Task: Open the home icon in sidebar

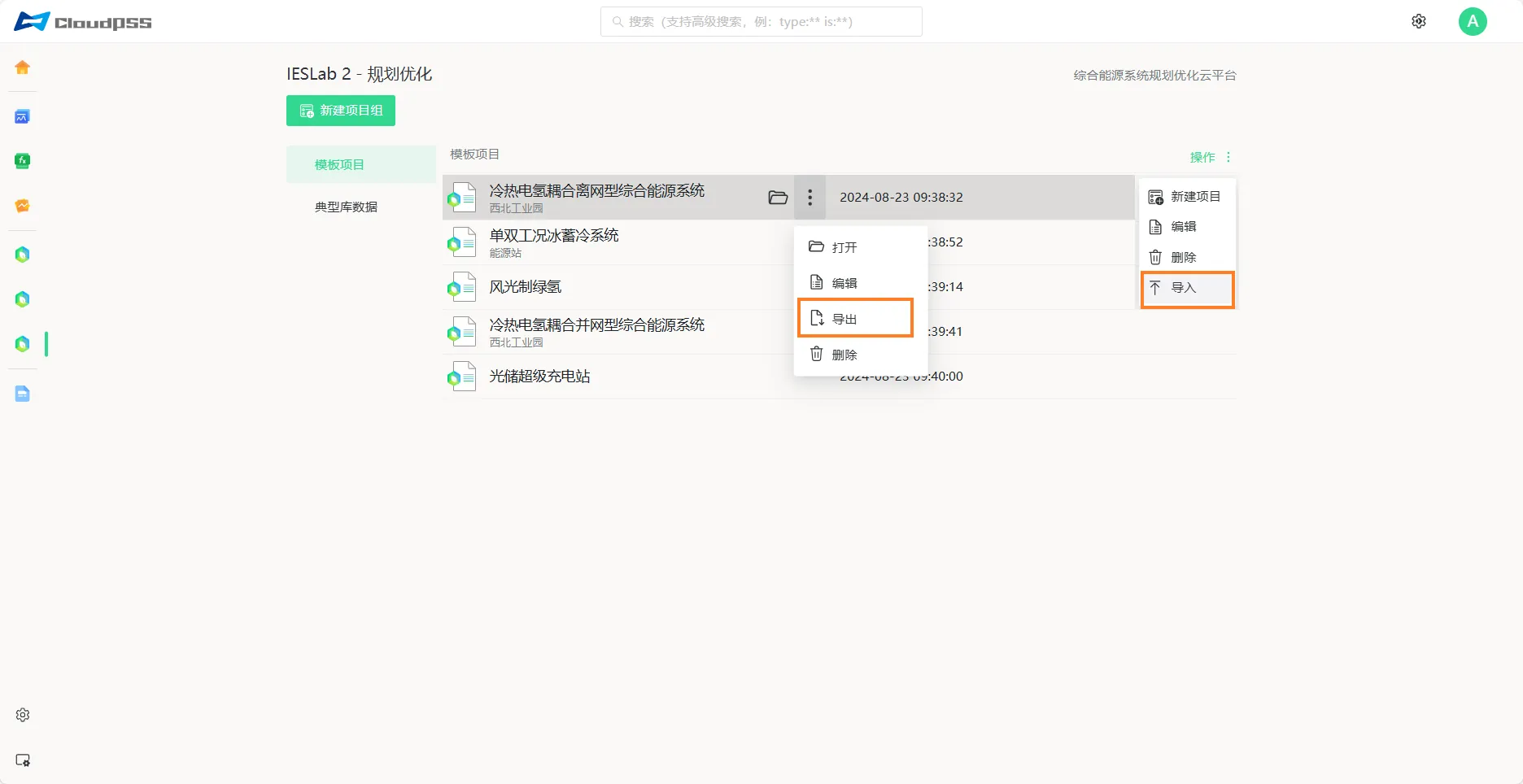Action: (x=23, y=68)
